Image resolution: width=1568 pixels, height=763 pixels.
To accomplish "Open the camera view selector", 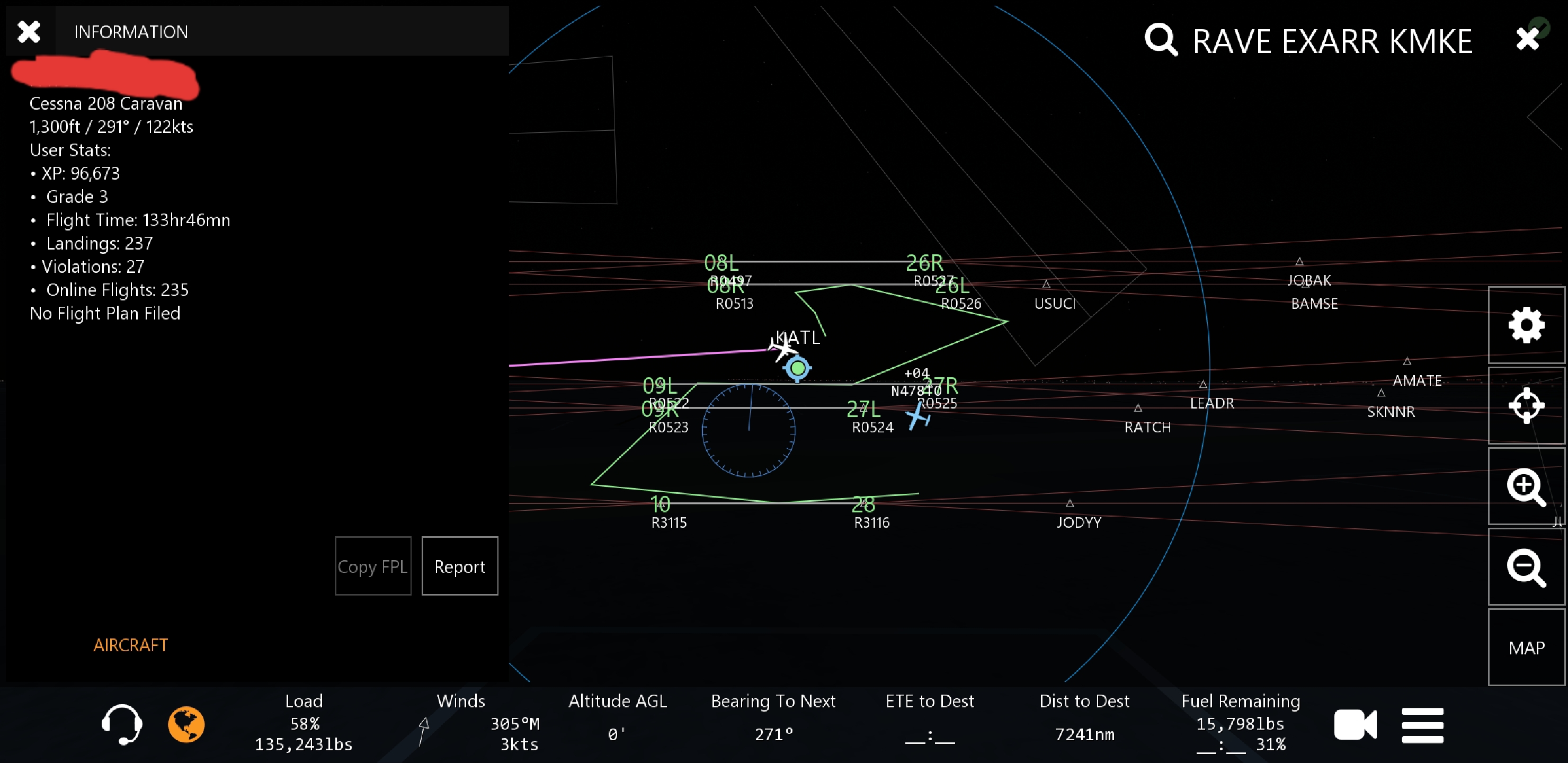I will tap(1355, 725).
